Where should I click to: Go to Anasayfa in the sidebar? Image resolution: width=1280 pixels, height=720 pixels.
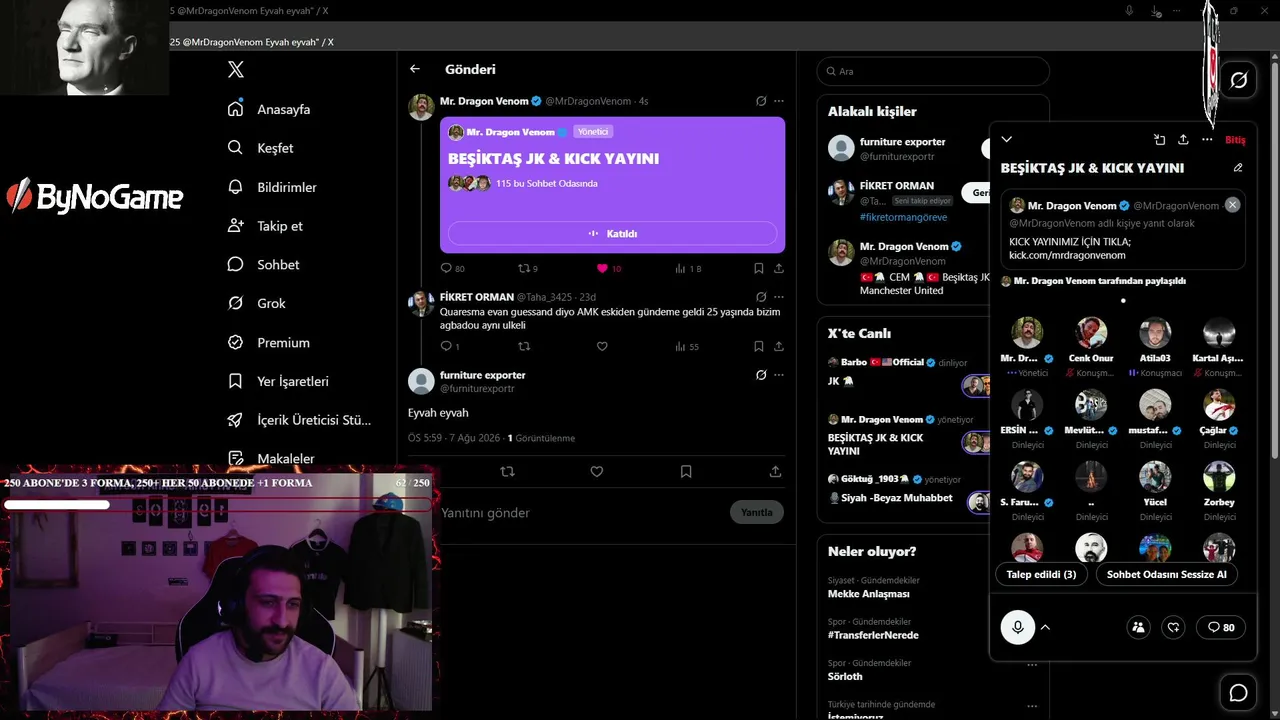(269, 109)
